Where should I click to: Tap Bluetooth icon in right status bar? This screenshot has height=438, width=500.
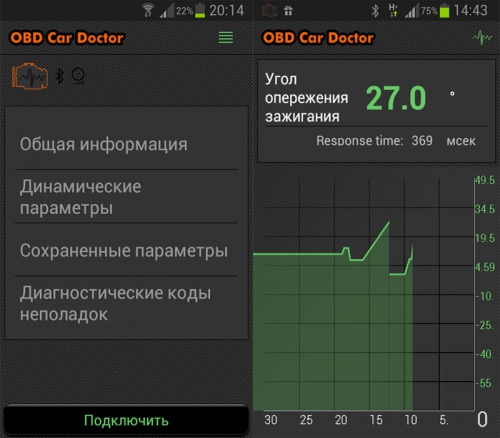(x=375, y=11)
